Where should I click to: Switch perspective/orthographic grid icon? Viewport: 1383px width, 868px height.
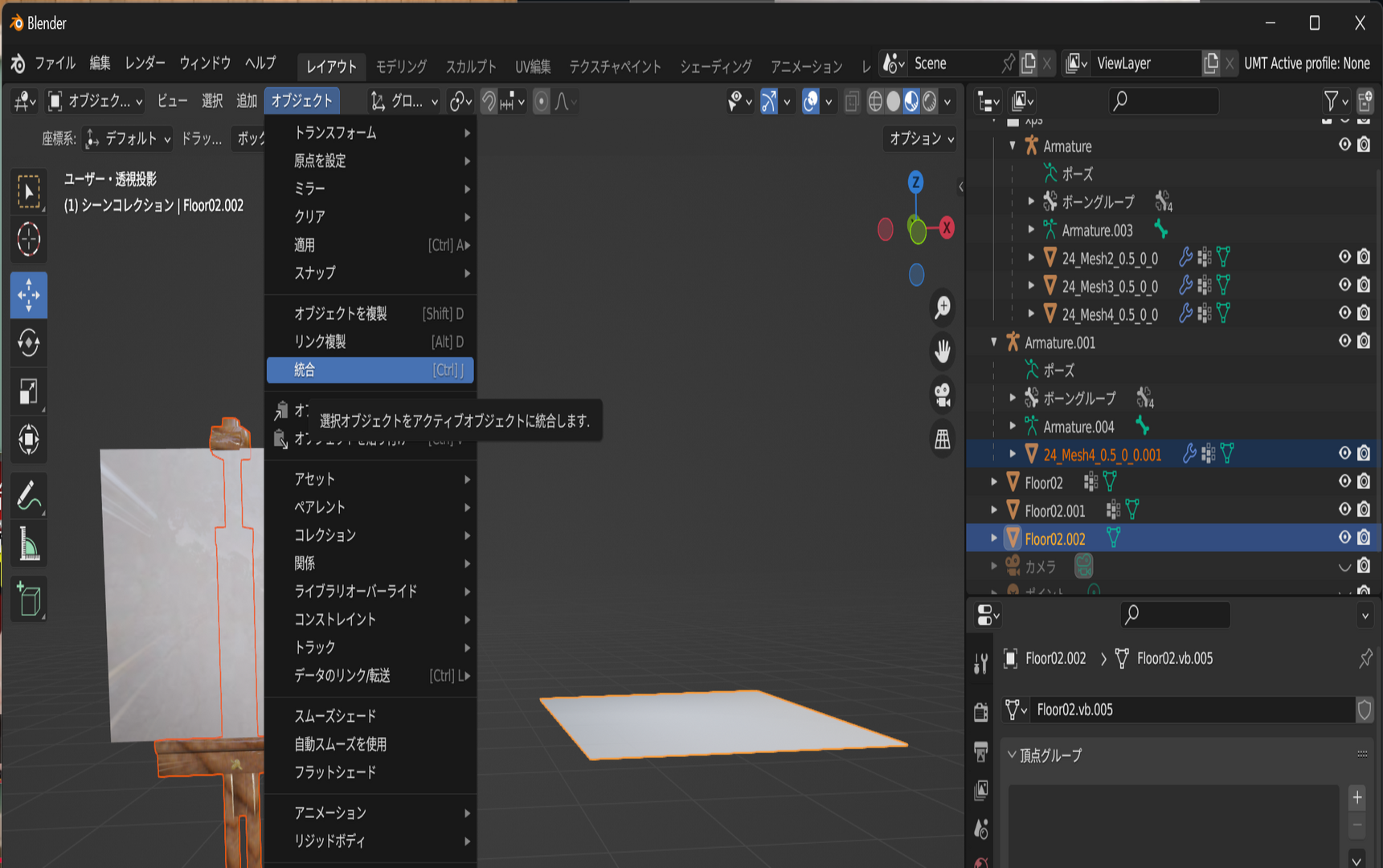[x=943, y=439]
